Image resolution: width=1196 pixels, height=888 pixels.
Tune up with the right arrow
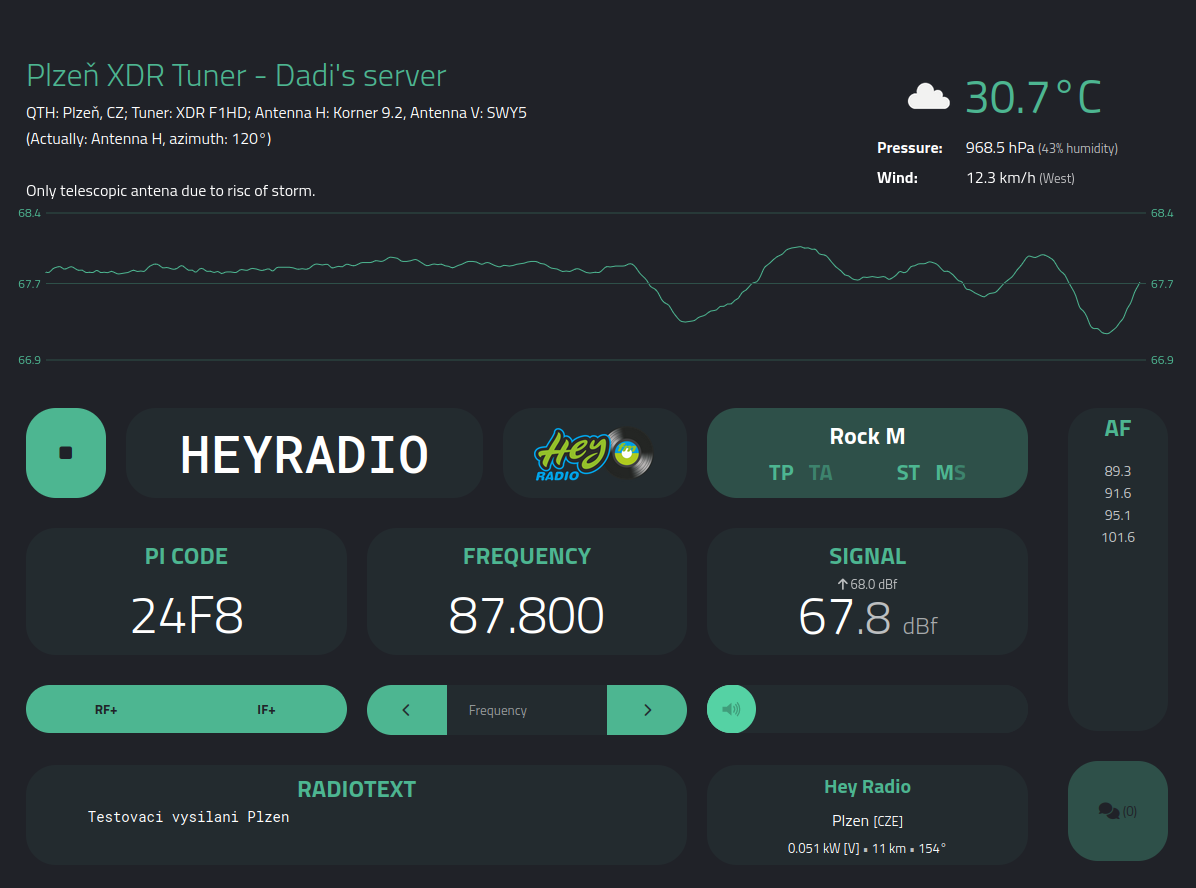(647, 710)
